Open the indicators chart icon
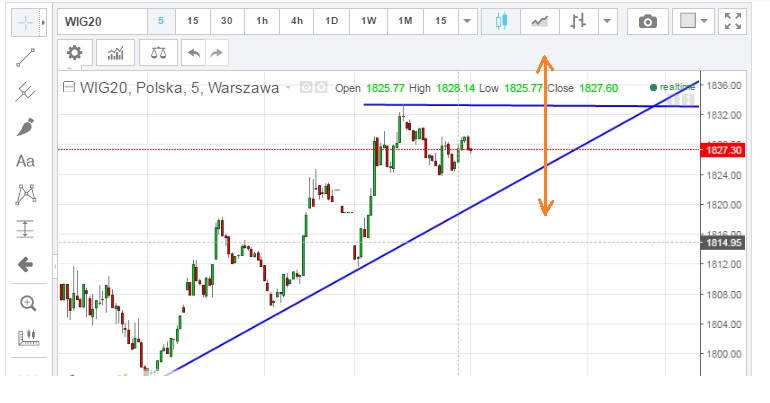 (x=115, y=53)
